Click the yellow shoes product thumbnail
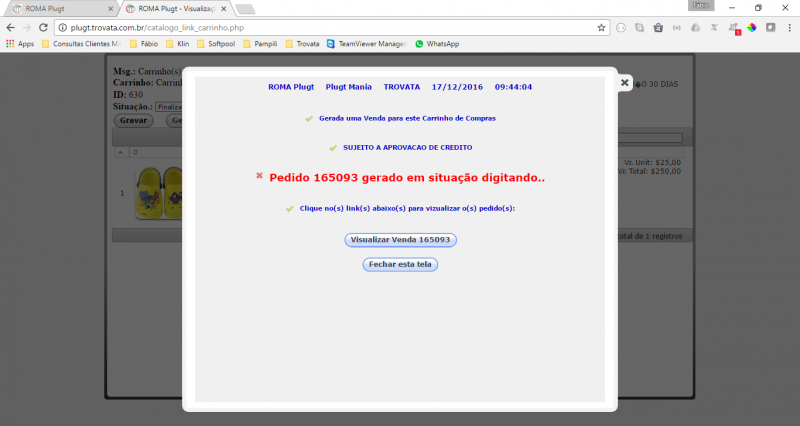This screenshot has width=800, height=426. point(159,193)
